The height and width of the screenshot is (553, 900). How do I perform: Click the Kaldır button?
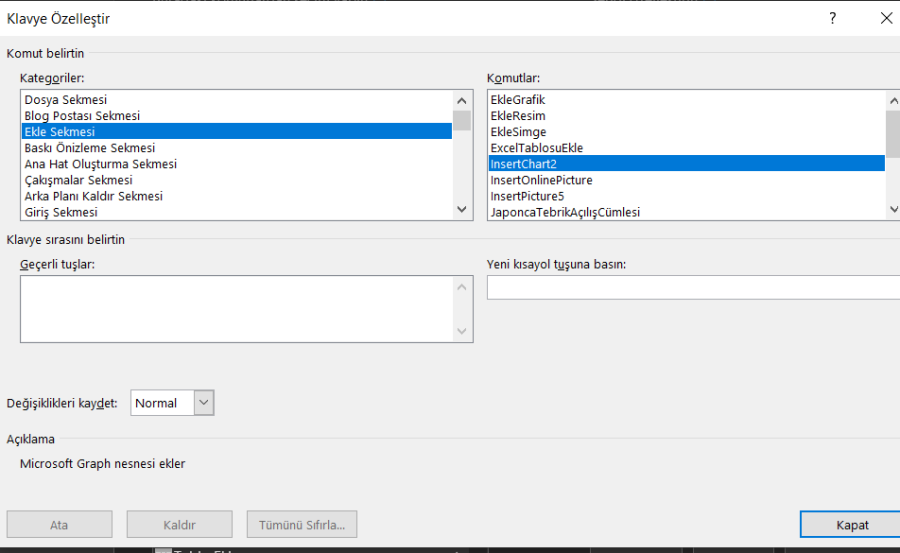point(179,525)
